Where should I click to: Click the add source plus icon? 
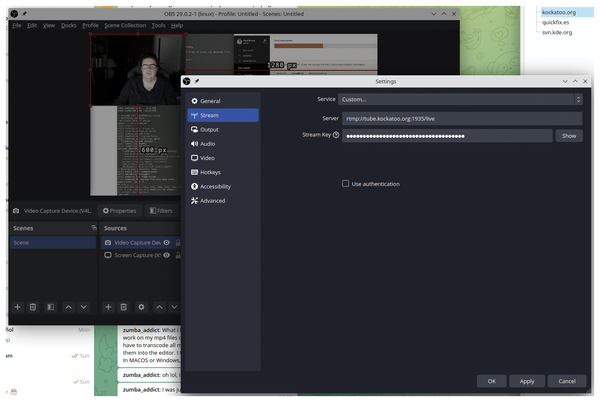point(107,307)
